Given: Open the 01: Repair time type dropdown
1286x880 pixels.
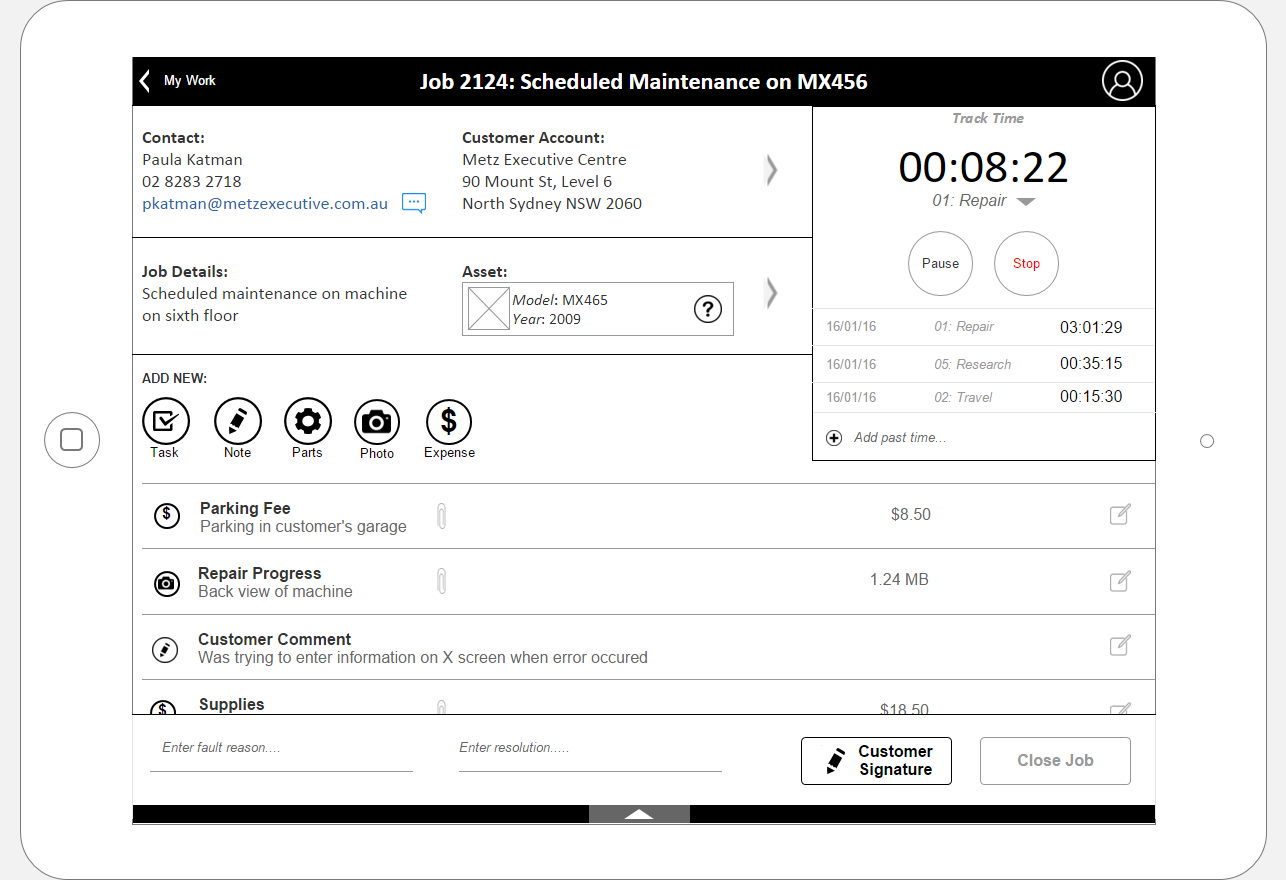Looking at the screenshot, I should (983, 201).
